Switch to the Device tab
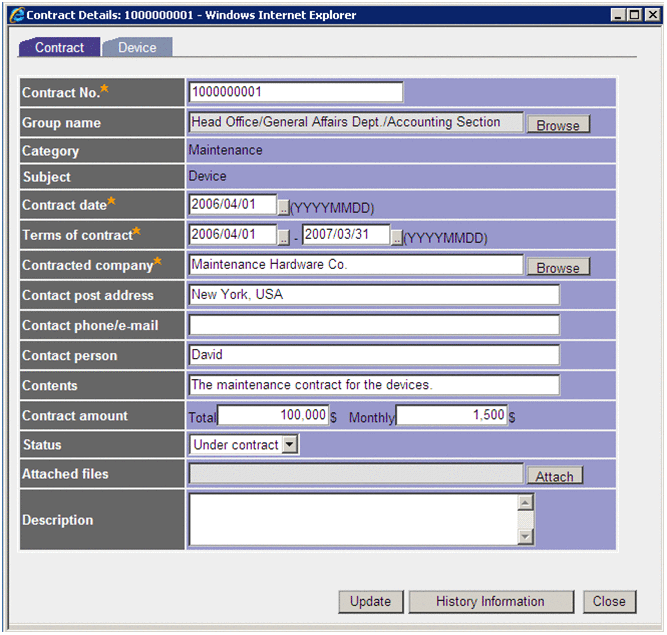 [x=137, y=47]
